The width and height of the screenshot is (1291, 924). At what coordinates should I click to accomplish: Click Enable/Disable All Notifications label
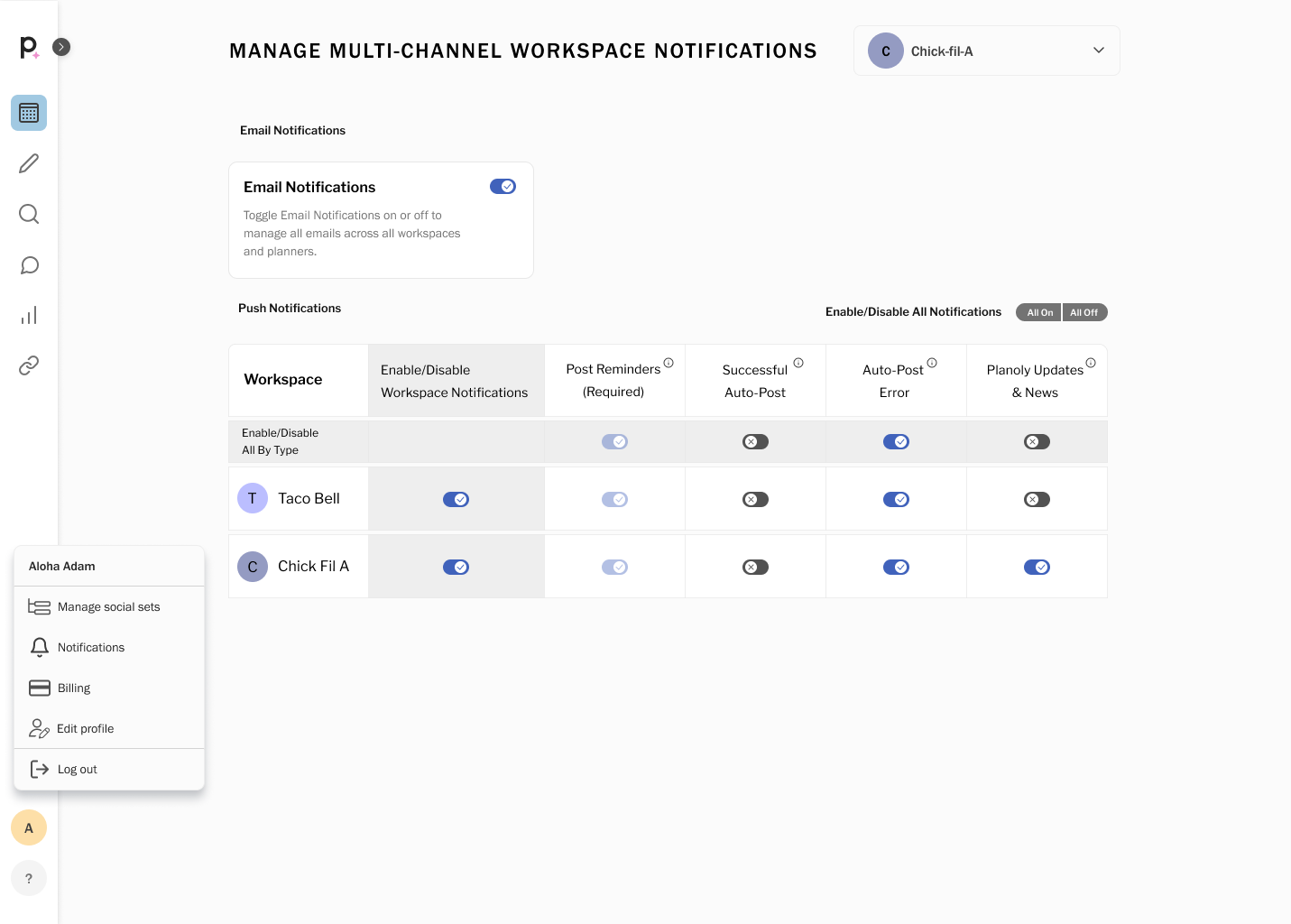click(x=913, y=311)
